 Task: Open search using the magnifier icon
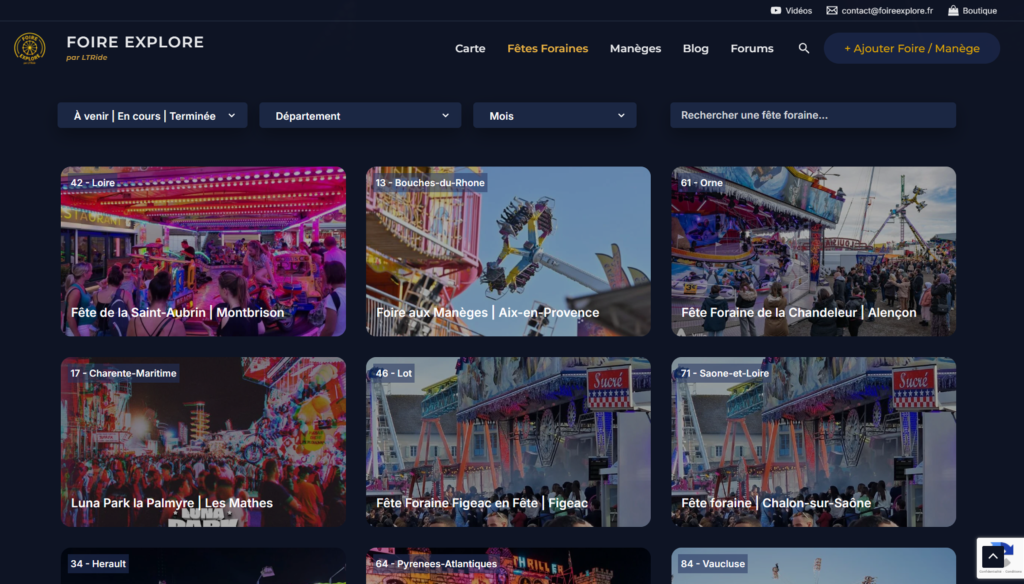(804, 47)
